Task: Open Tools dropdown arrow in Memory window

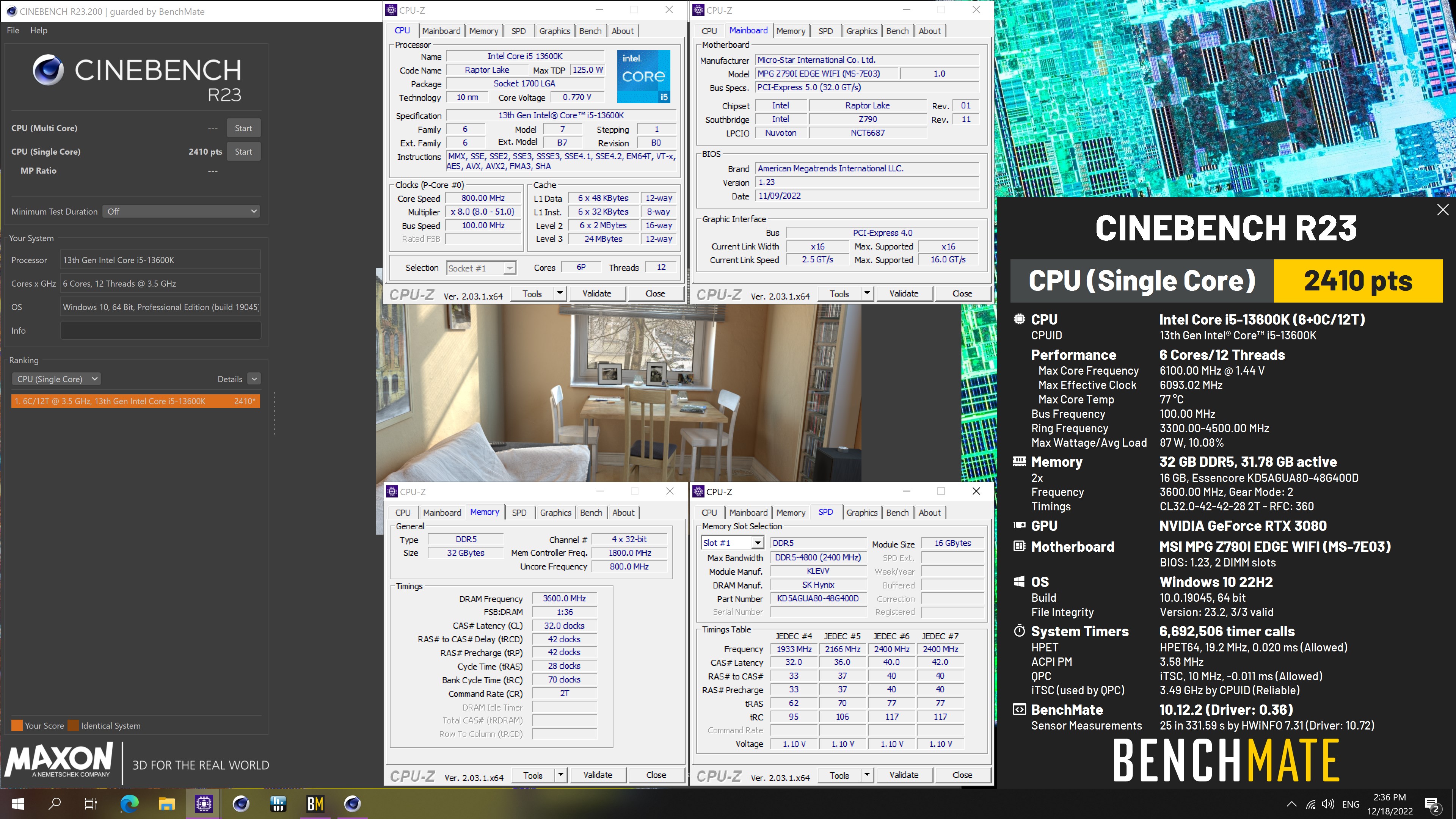Action: pyautogui.click(x=560, y=774)
